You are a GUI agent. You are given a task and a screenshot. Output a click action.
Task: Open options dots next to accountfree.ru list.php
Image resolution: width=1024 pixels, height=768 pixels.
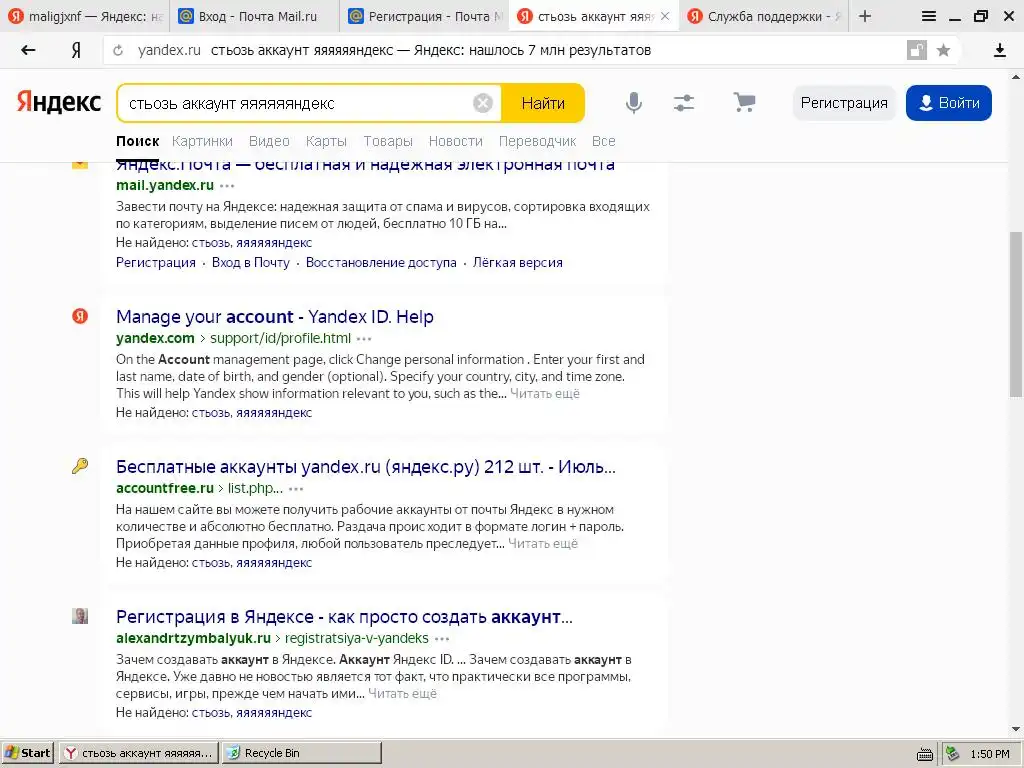(x=296, y=488)
